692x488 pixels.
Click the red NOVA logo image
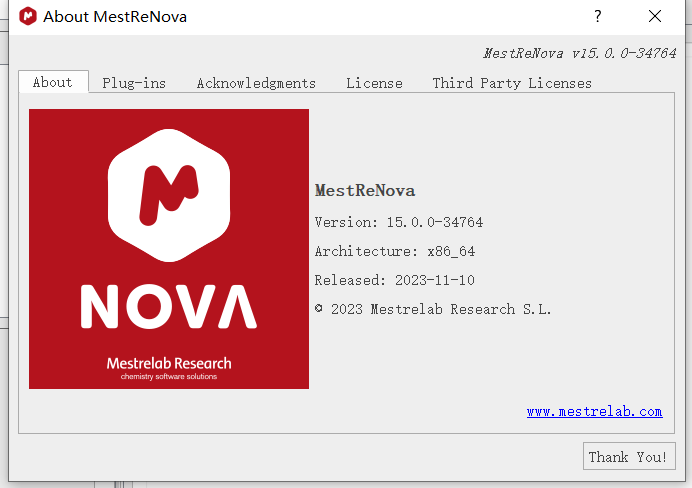(x=169, y=249)
